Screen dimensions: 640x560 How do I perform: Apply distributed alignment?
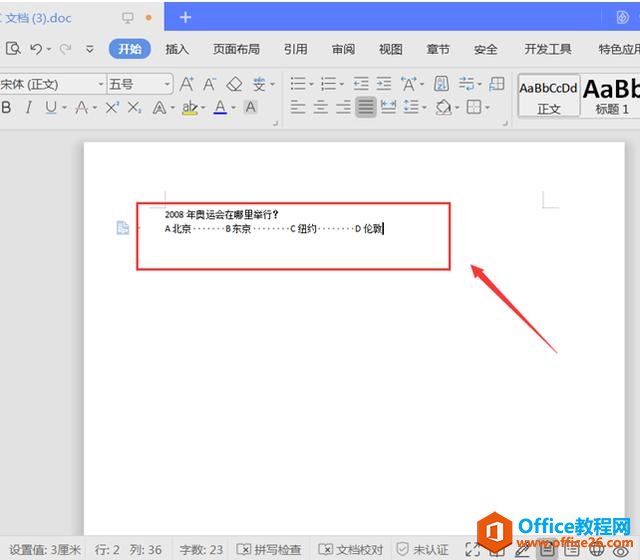(388, 107)
